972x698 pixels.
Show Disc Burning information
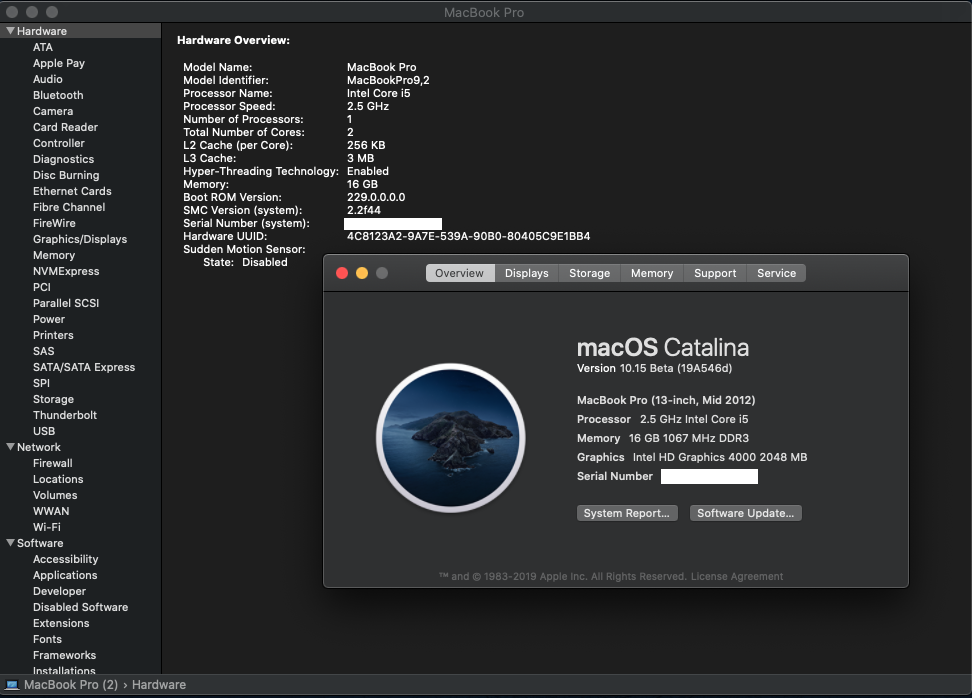click(x=66, y=175)
